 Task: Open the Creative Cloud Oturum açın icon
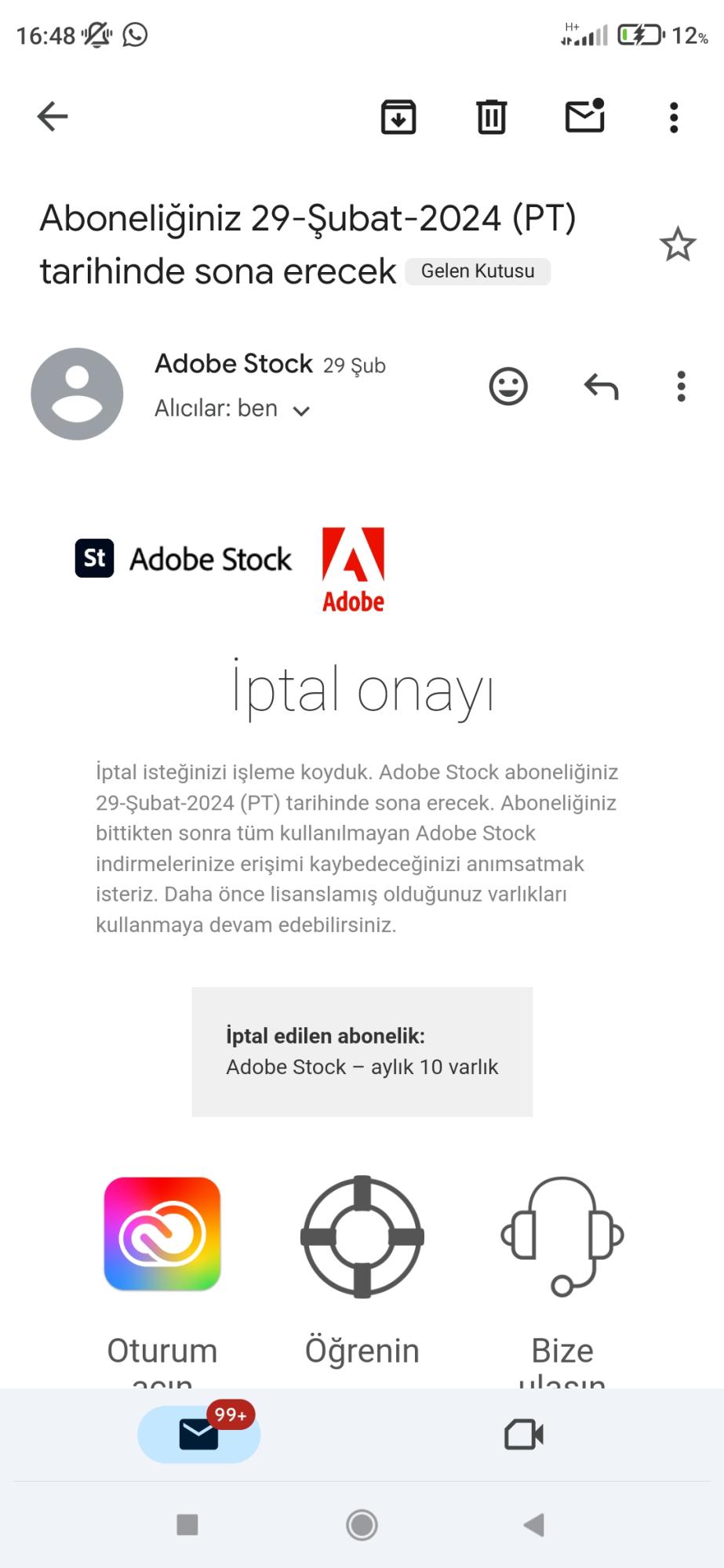tap(161, 1235)
